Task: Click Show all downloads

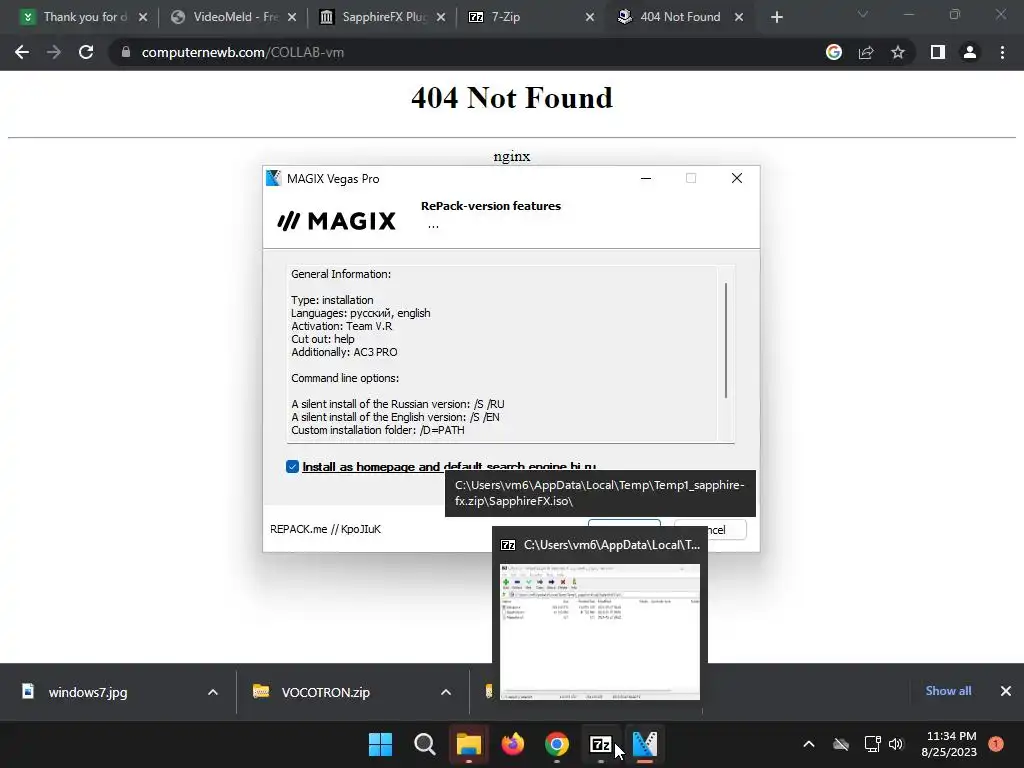Action: pyautogui.click(x=948, y=691)
